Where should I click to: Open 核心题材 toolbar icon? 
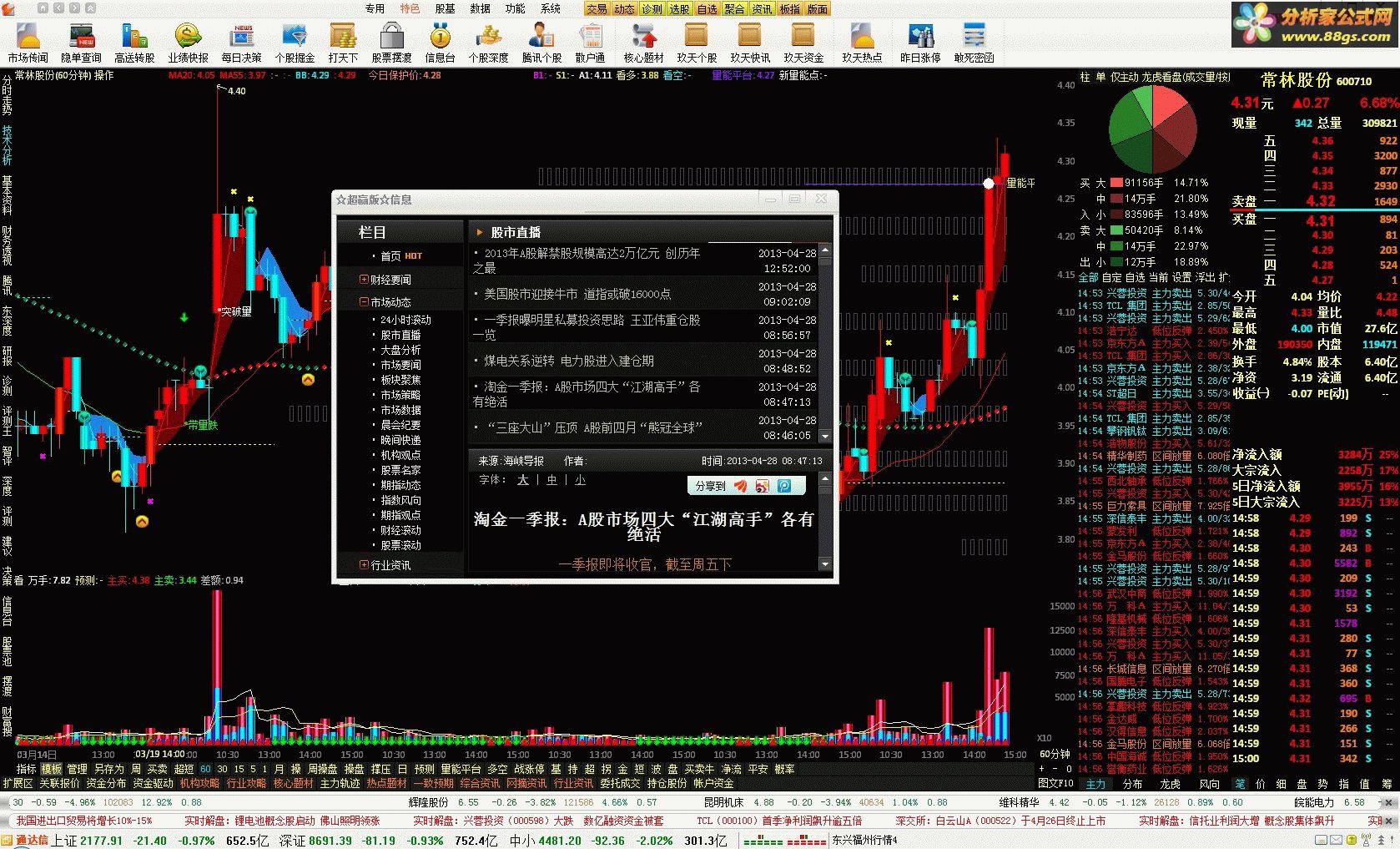[643, 43]
